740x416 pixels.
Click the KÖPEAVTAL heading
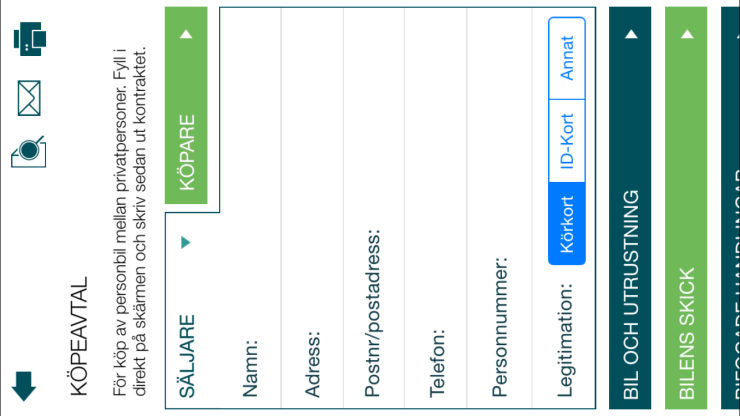84,341
